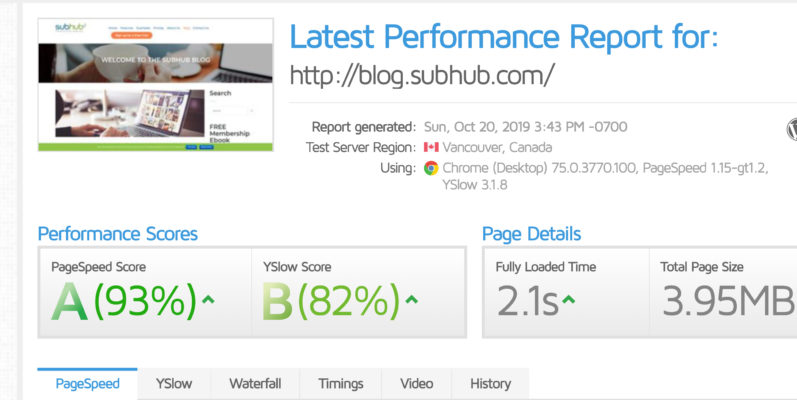Show the History tab

coord(490,383)
